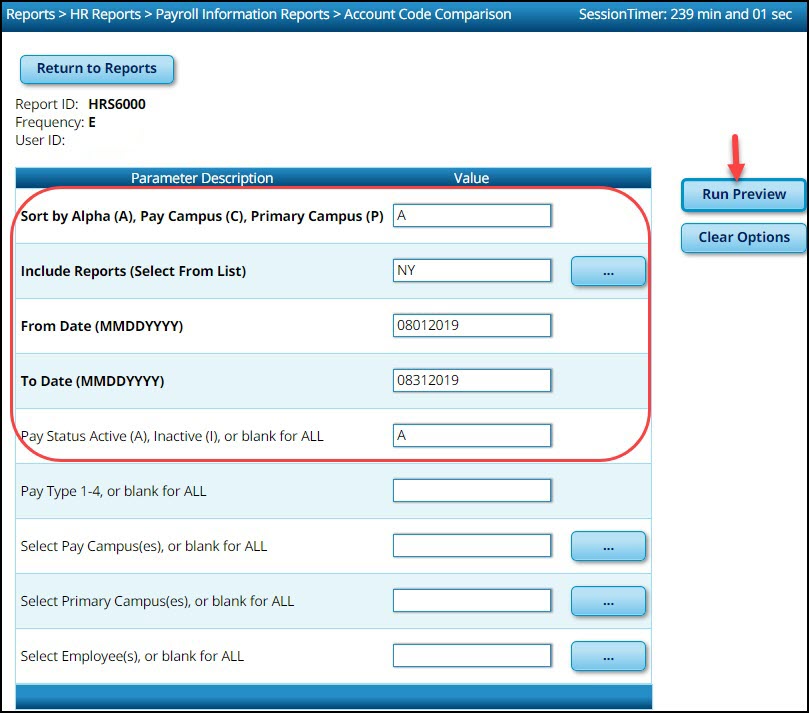809x713 pixels.
Task: Select the Pay Status value field
Action: coord(472,435)
